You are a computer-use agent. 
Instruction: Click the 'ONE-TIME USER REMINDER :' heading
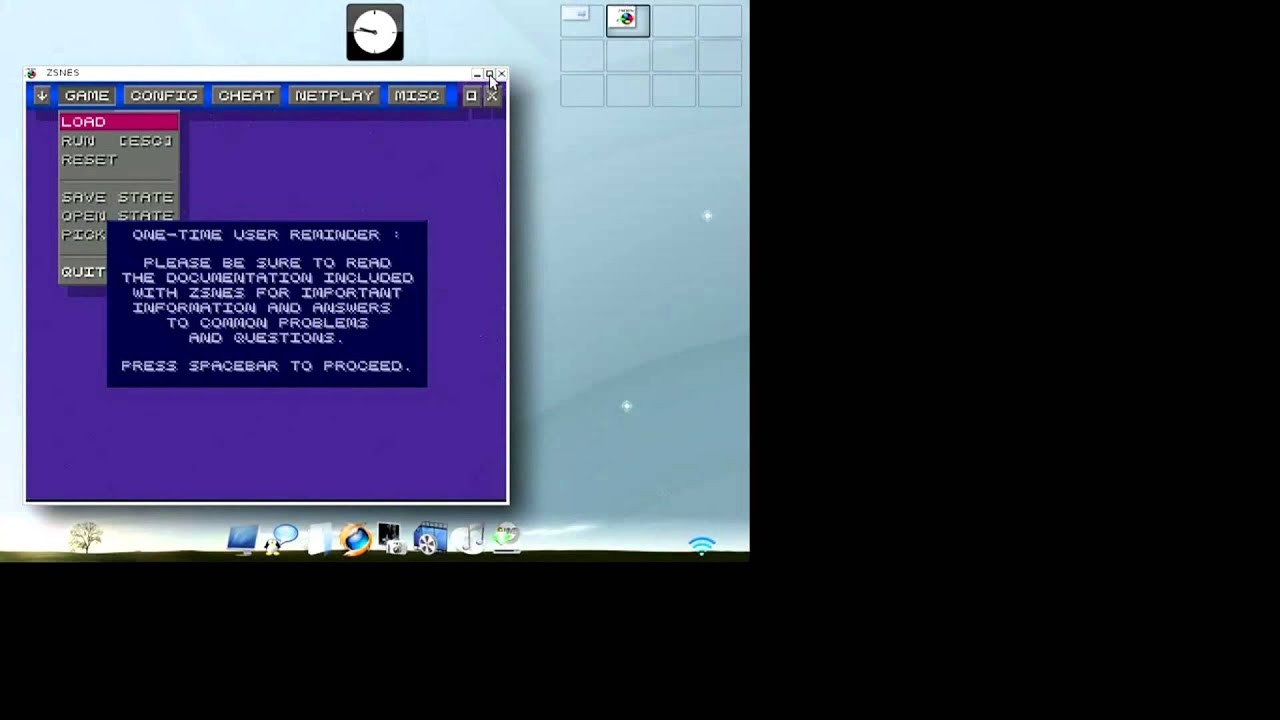(x=267, y=235)
